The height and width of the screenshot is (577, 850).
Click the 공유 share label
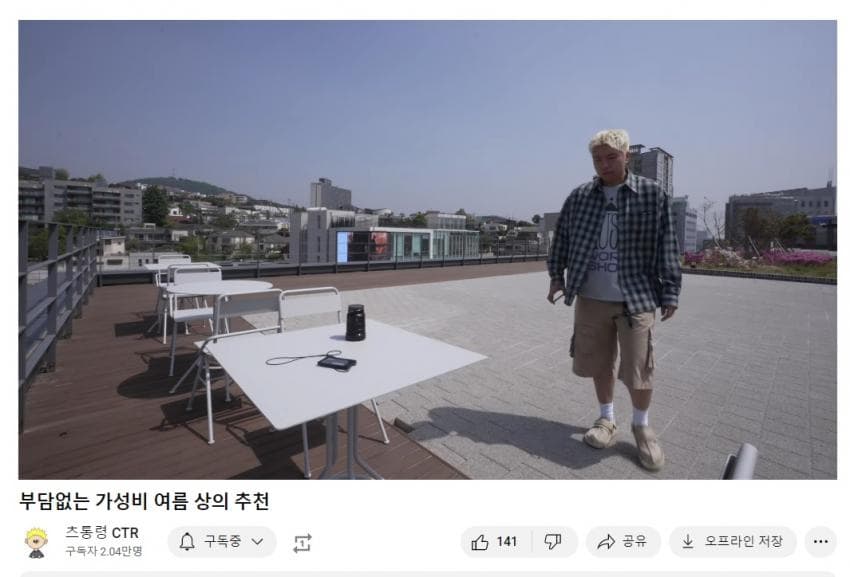[634, 541]
